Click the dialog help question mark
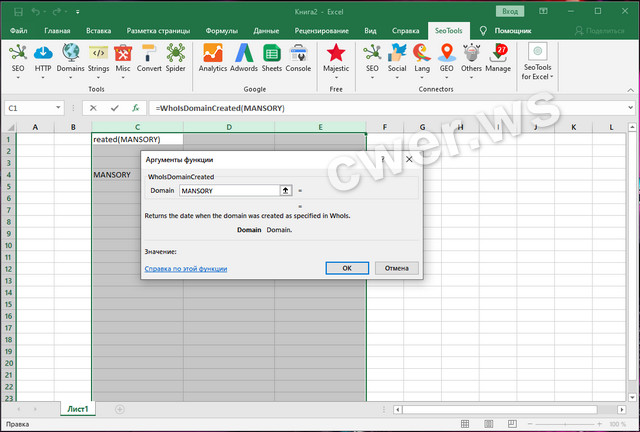Image resolution: width=640 pixels, height=432 pixels. (382, 159)
